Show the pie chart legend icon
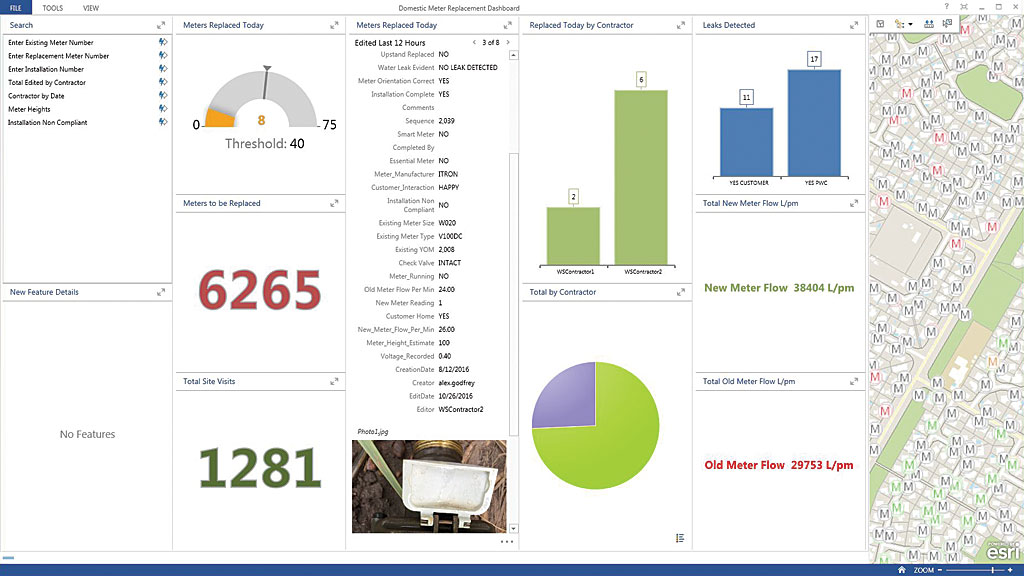1024x576 pixels. point(680,538)
